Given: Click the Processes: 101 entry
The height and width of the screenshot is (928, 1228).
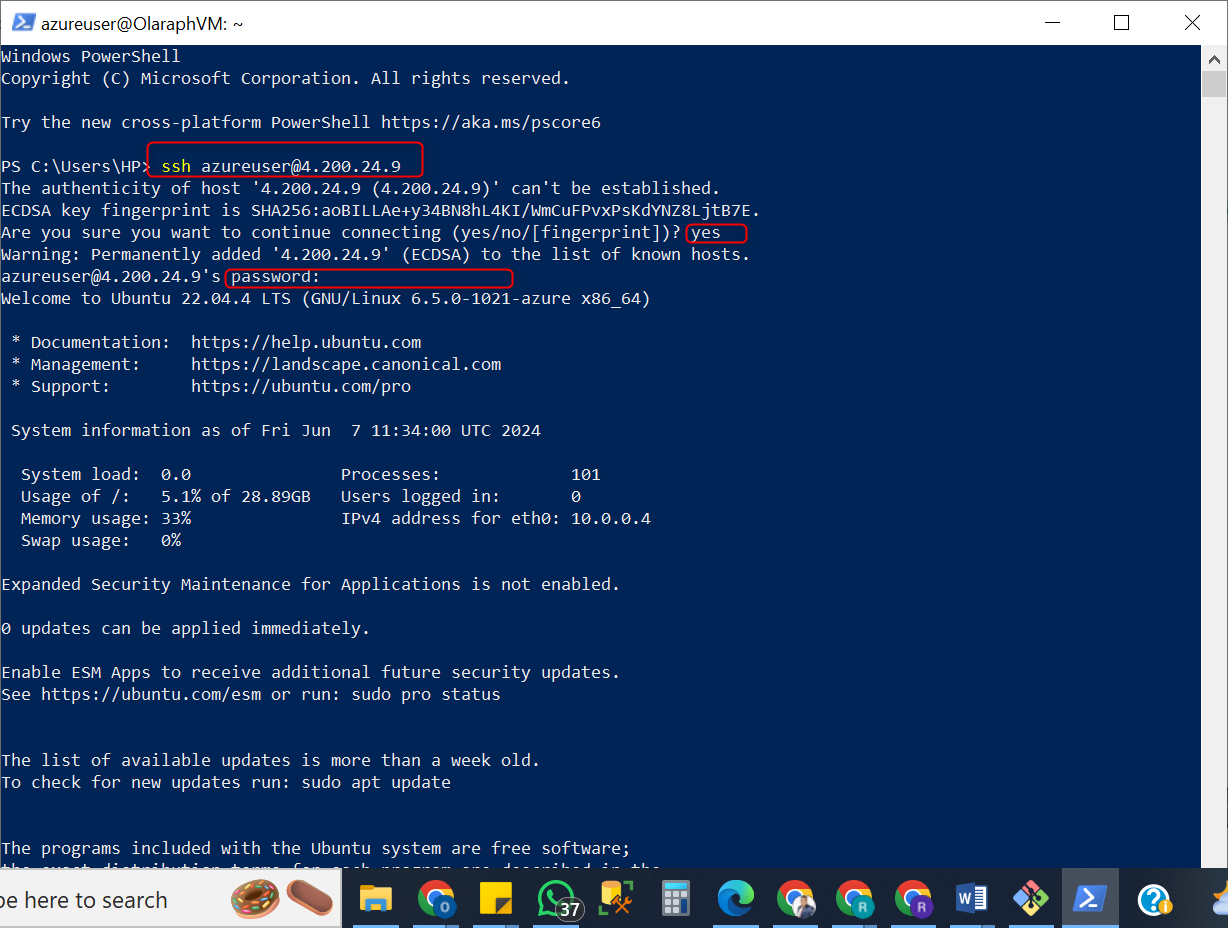Looking at the screenshot, I should [x=471, y=474].
